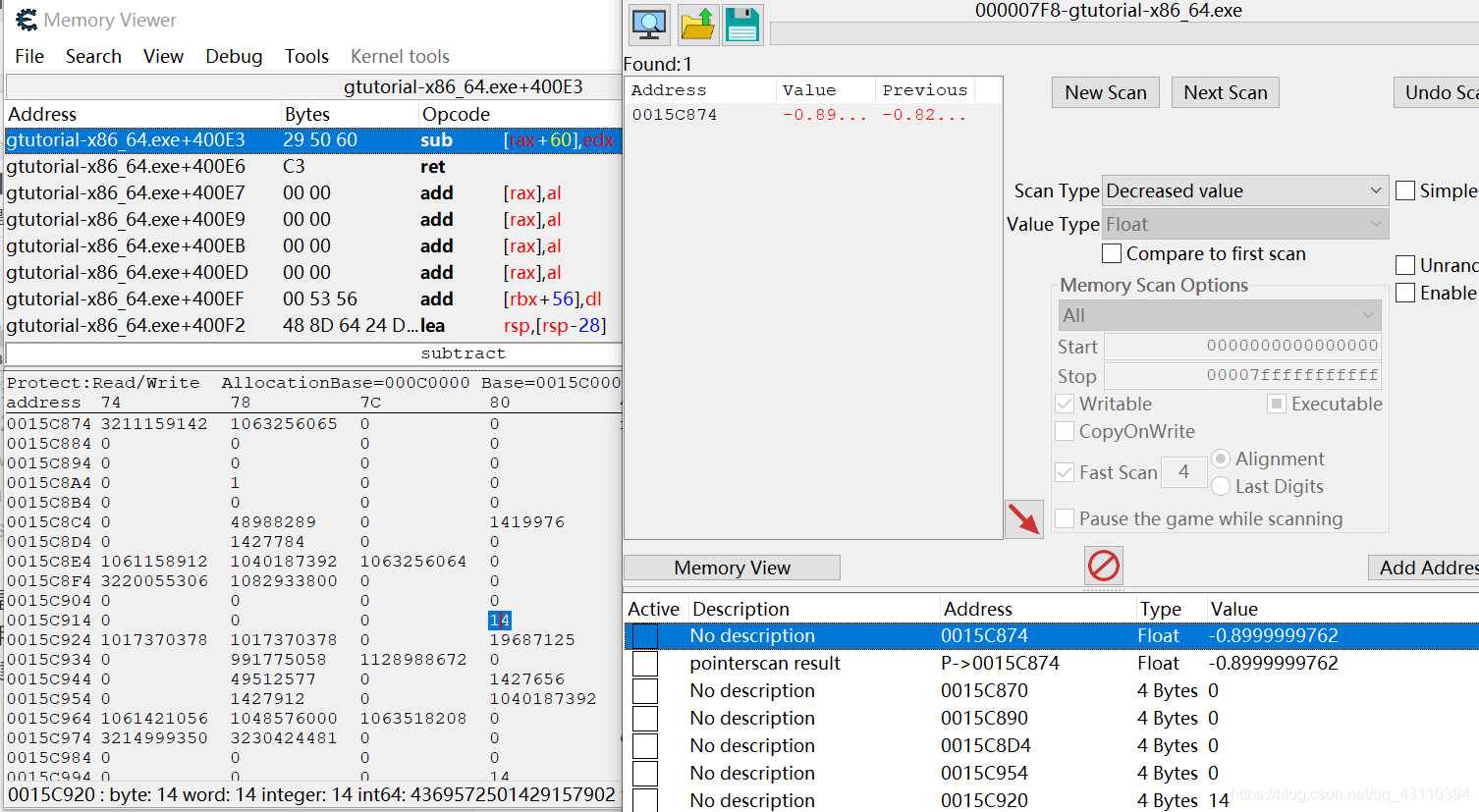Select the sub [rax+60],edx instruction row

pos(313,140)
